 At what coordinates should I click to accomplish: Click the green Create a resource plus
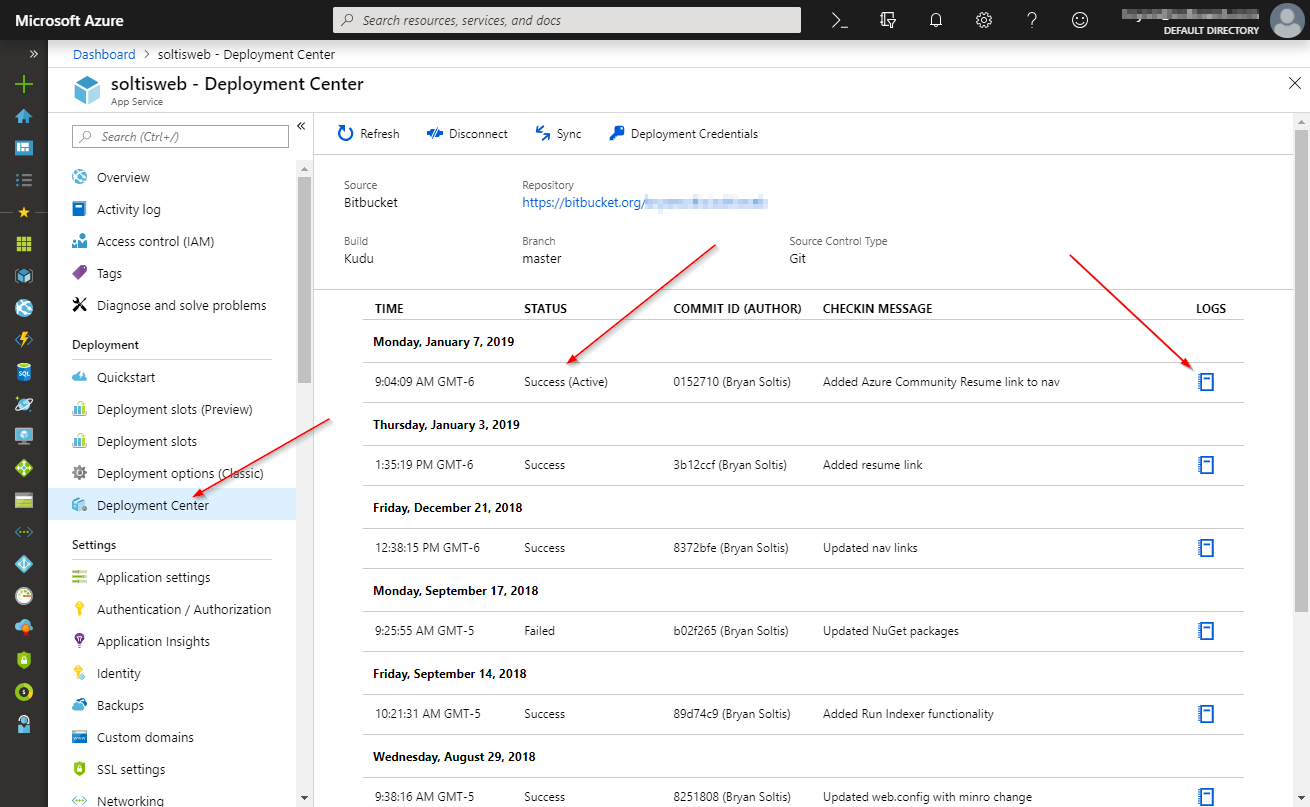point(24,85)
